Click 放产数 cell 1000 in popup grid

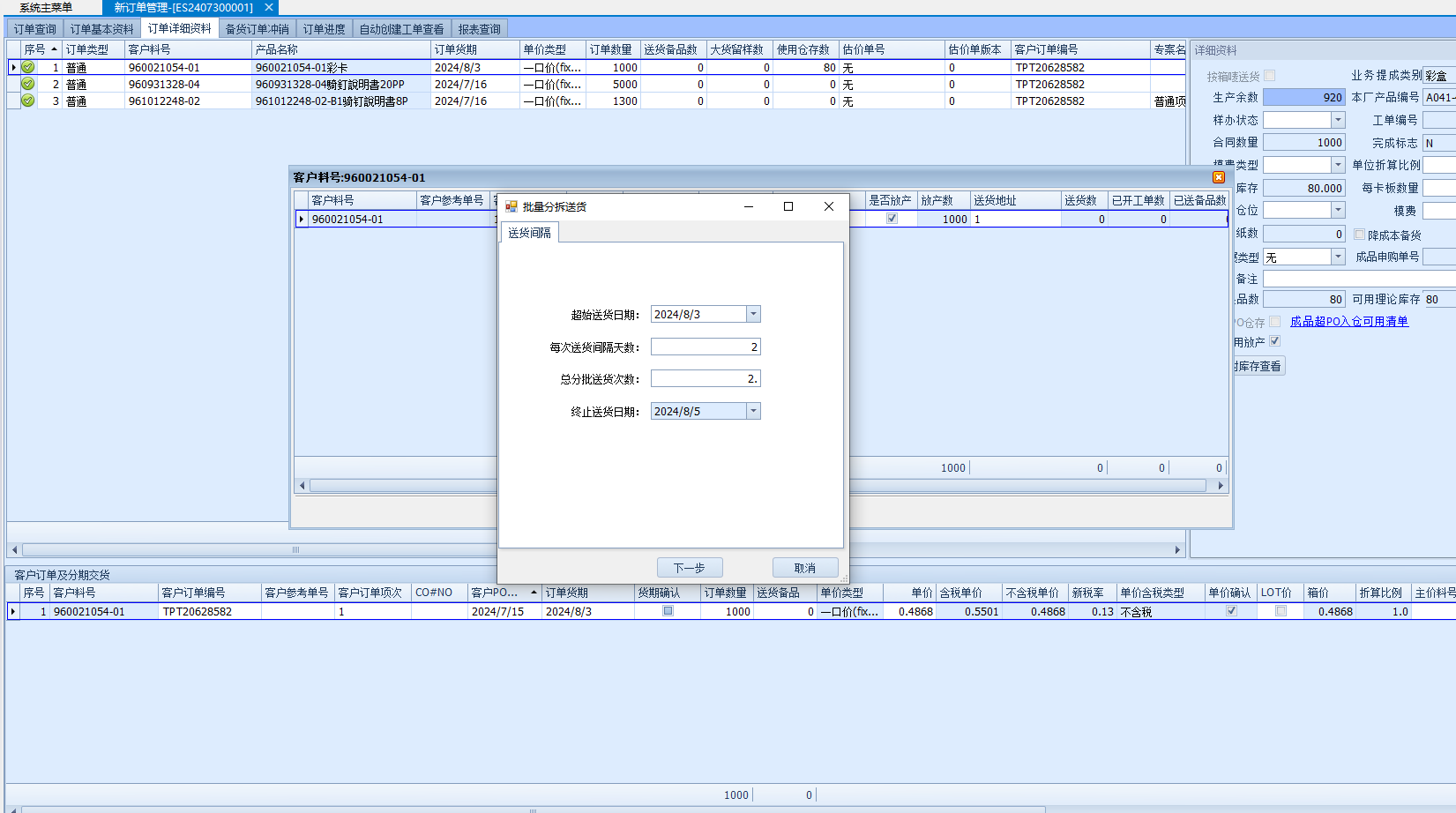click(944, 219)
